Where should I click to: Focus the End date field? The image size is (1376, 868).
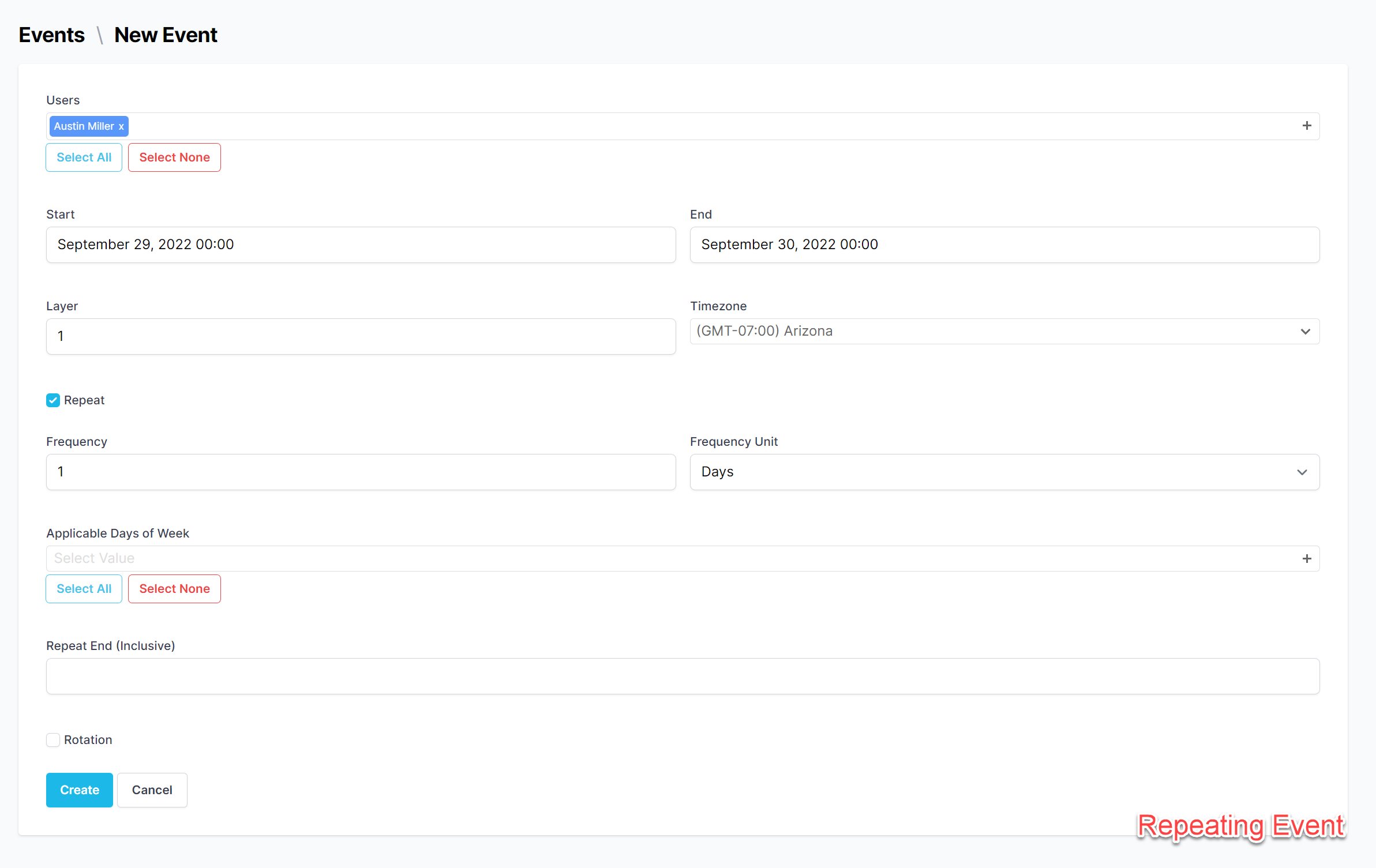pyautogui.click(x=1004, y=245)
